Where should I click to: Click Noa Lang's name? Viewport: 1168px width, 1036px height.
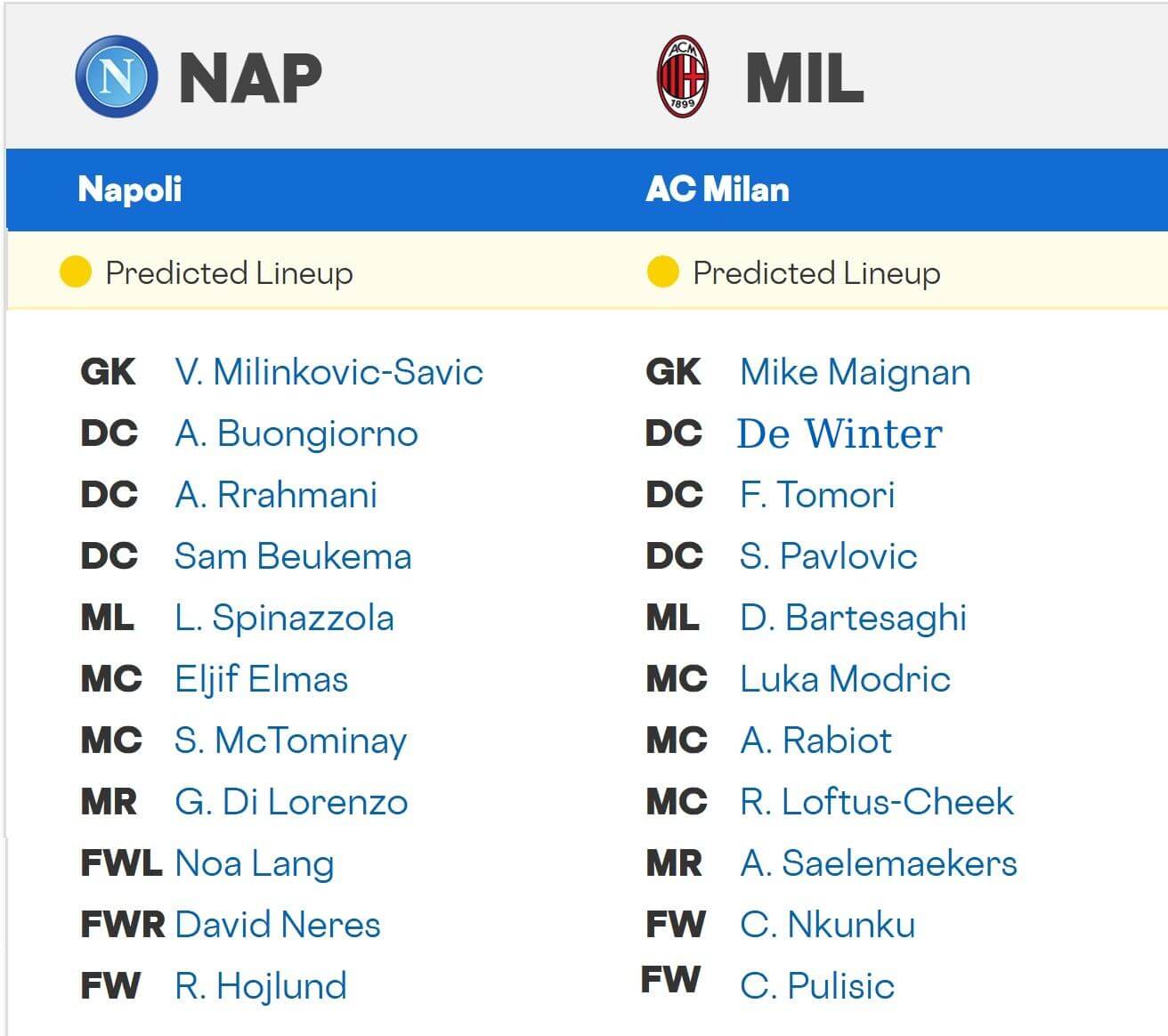(x=254, y=862)
